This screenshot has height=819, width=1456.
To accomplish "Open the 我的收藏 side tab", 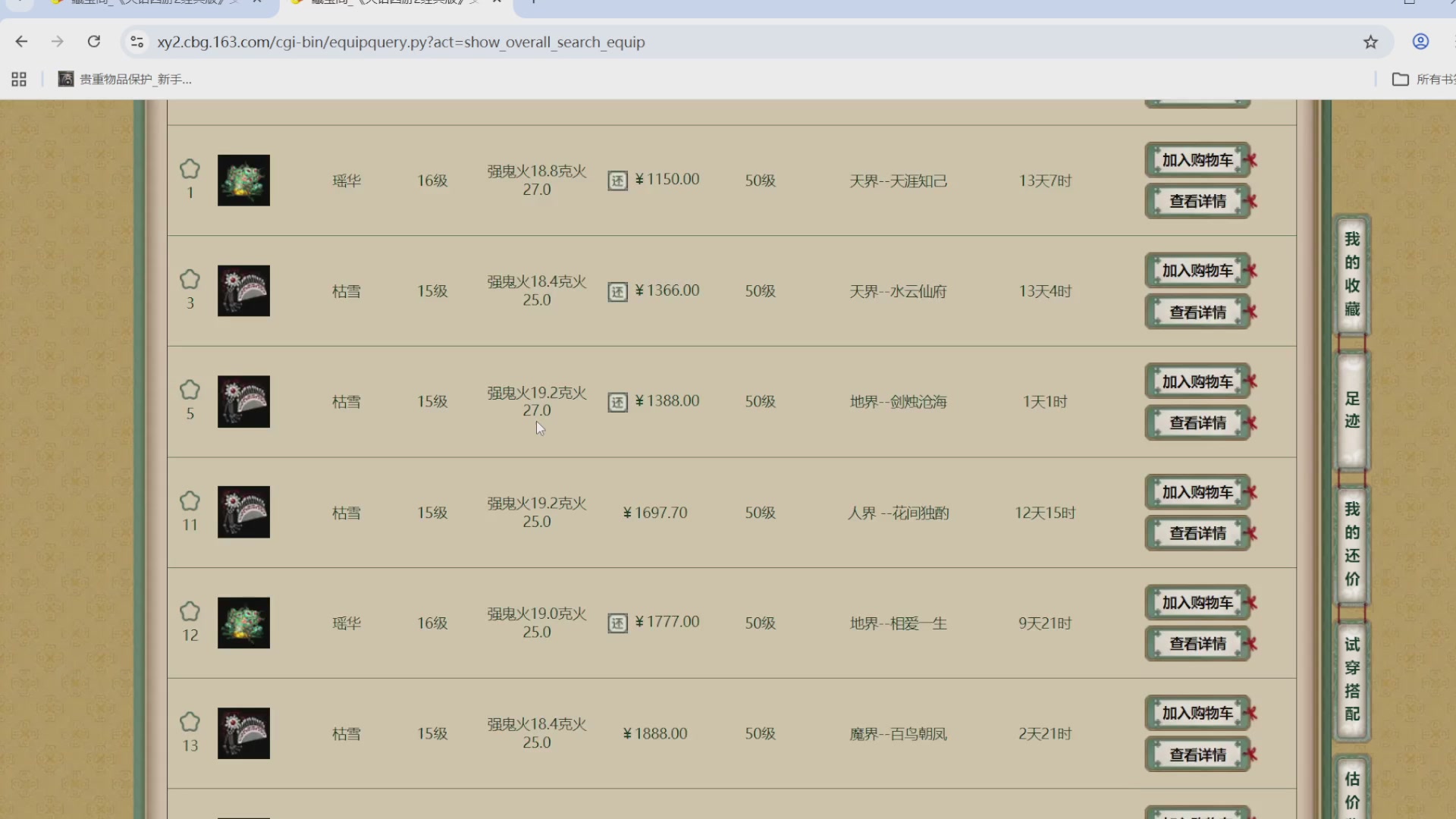I will (1351, 274).
